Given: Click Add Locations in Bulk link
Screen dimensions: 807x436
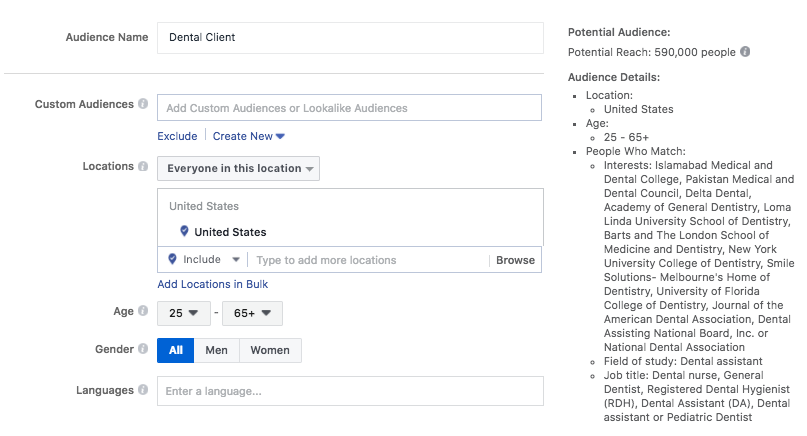Looking at the screenshot, I should (213, 284).
